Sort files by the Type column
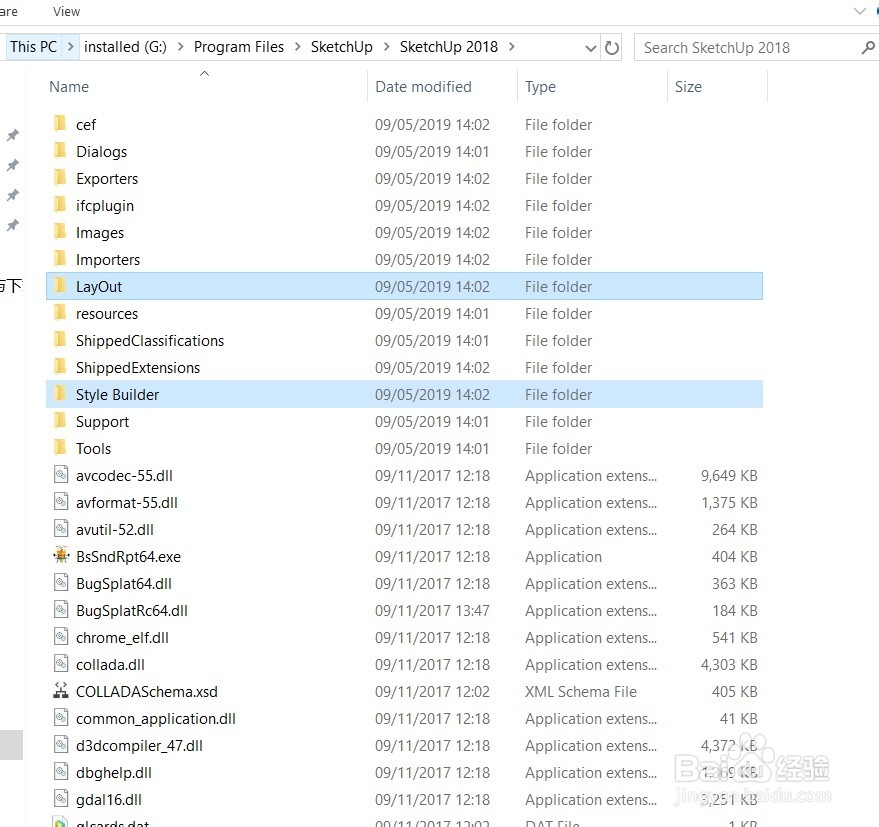879x827 pixels. (x=540, y=87)
